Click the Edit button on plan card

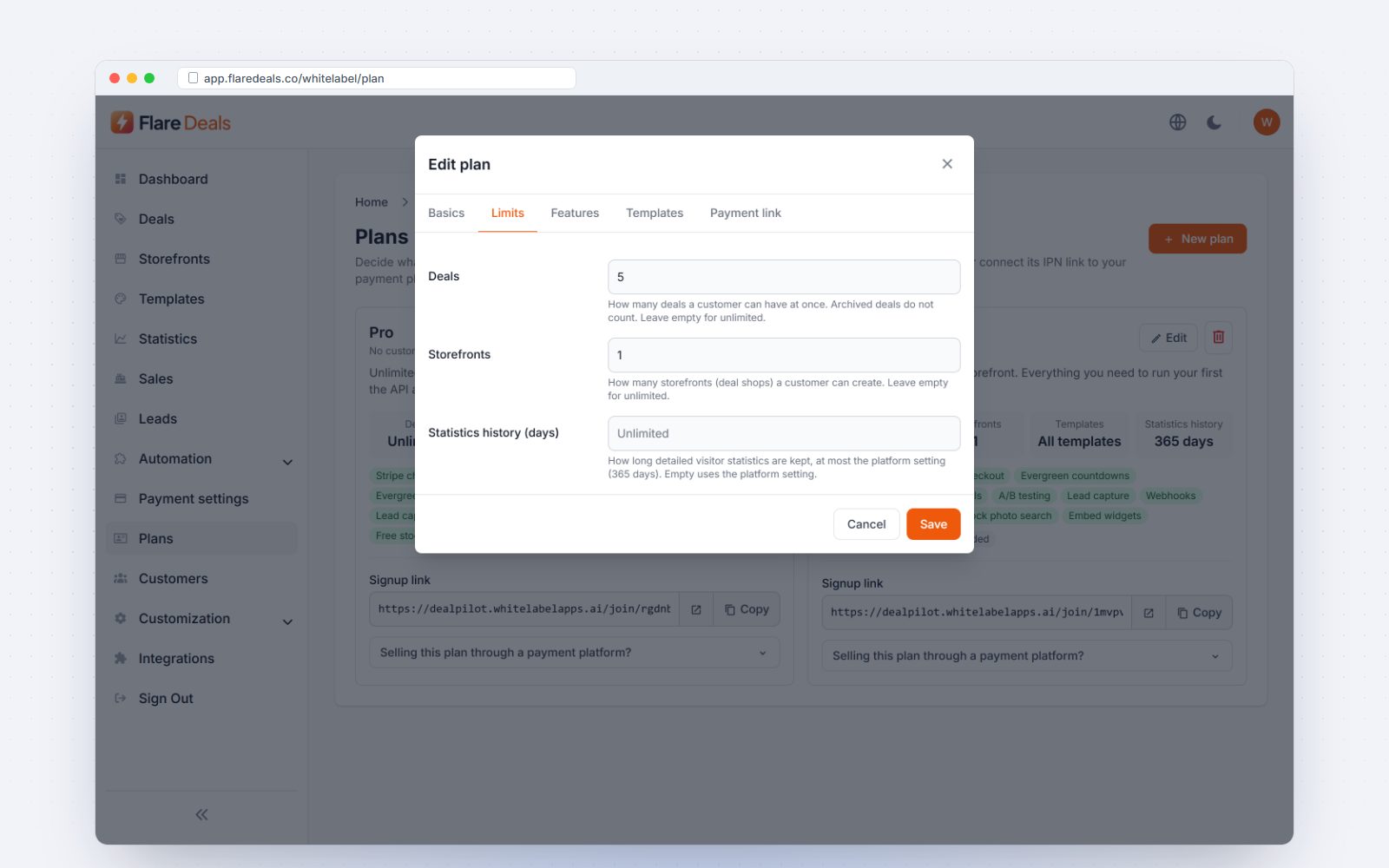click(x=1168, y=338)
